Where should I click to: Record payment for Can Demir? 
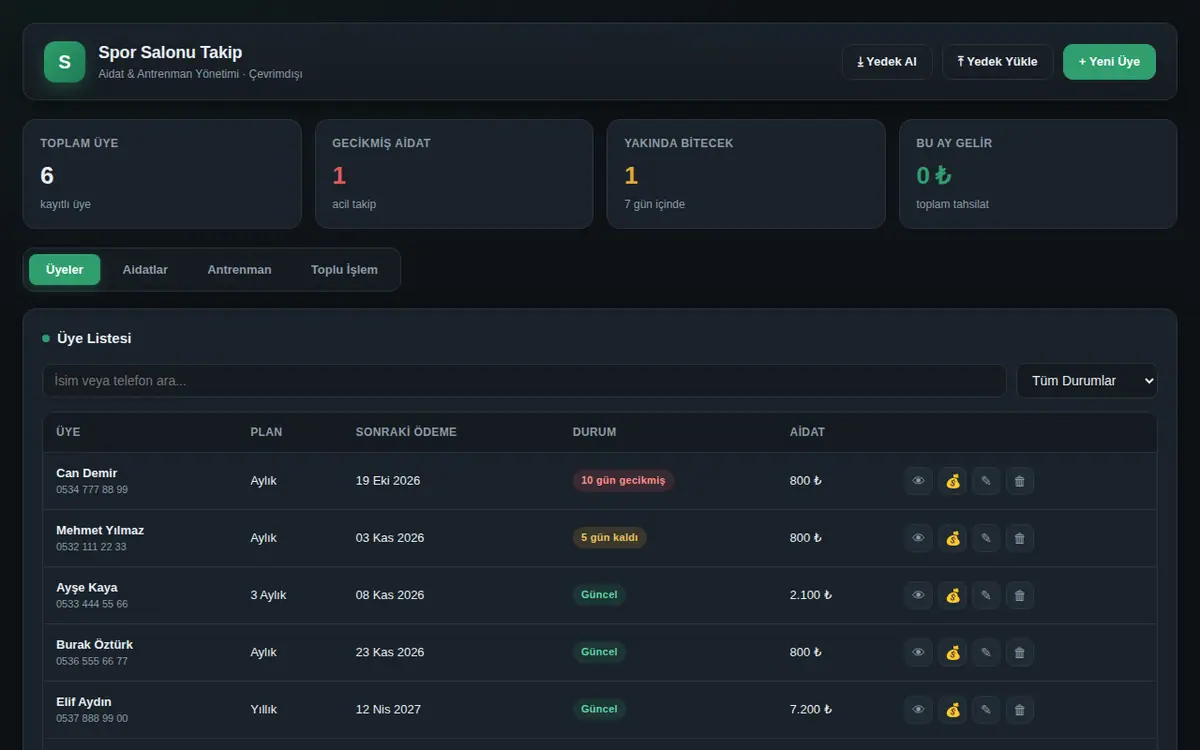pos(952,481)
